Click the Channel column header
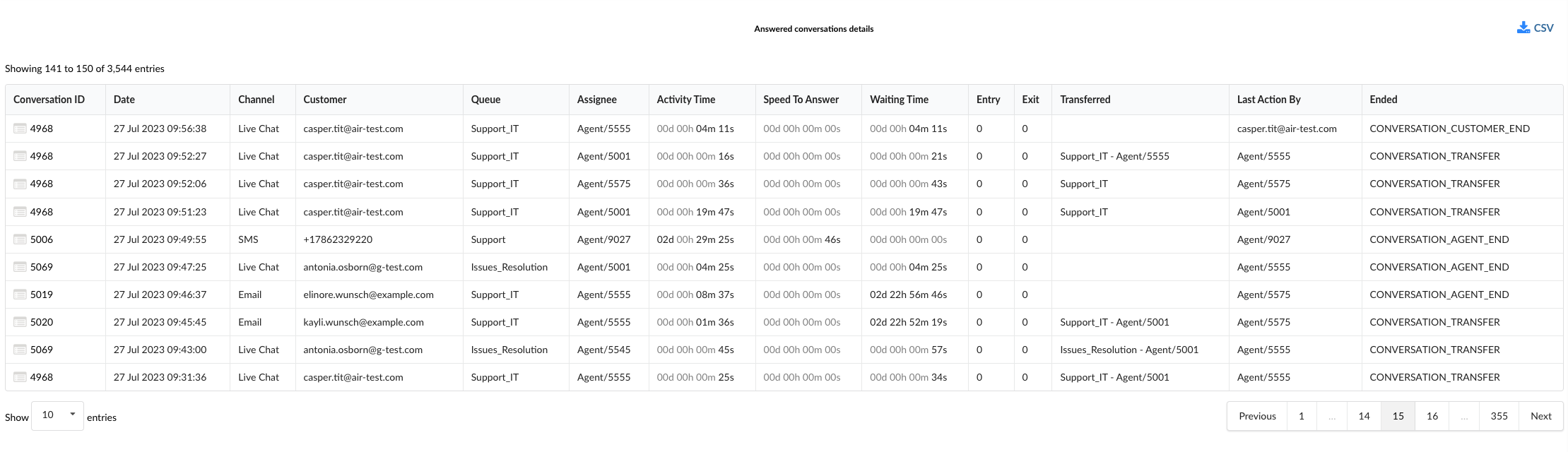This screenshot has width=1568, height=452. (256, 100)
